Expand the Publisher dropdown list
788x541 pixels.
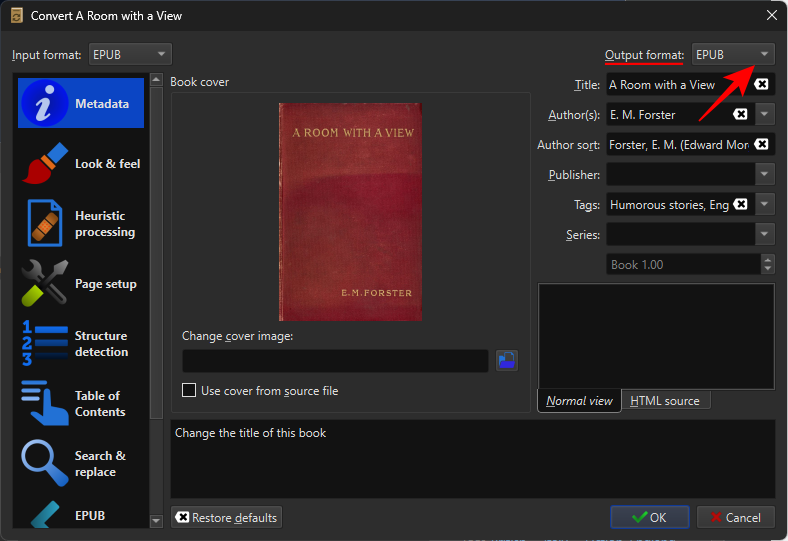click(765, 175)
